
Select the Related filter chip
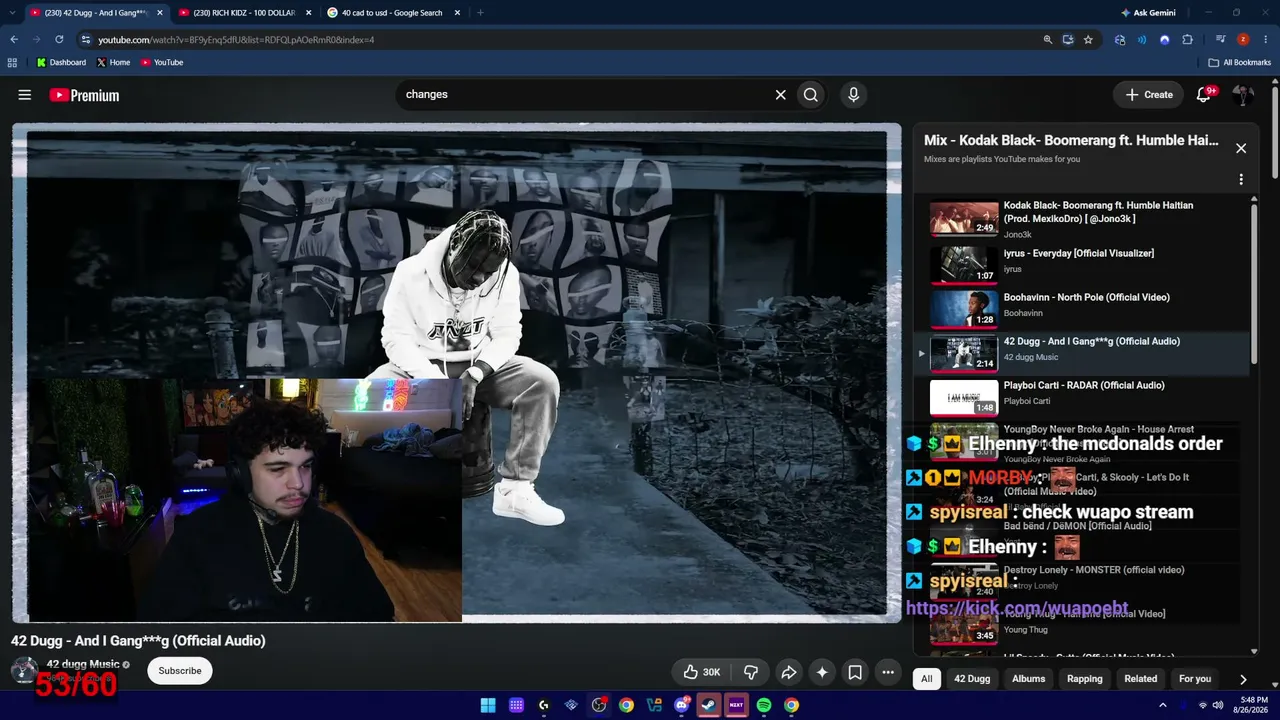coord(1141,679)
